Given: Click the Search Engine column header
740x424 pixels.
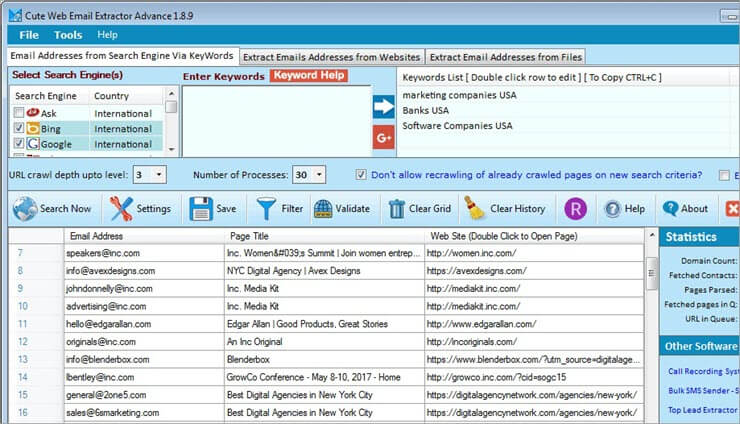Looking at the screenshot, I should pyautogui.click(x=50, y=96).
